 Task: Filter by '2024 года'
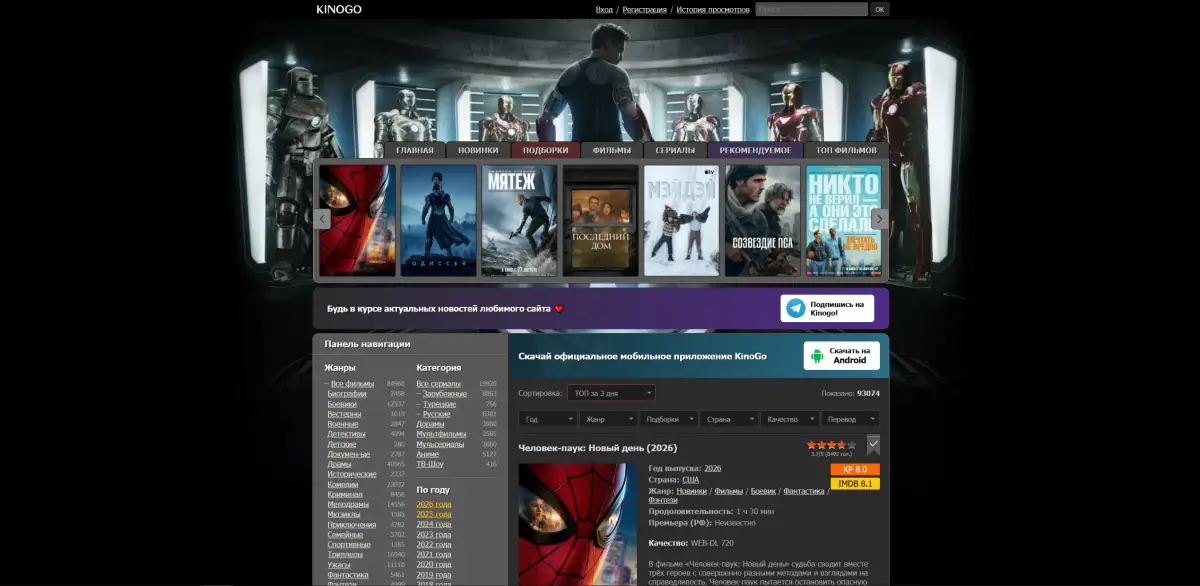pyautogui.click(x=433, y=524)
